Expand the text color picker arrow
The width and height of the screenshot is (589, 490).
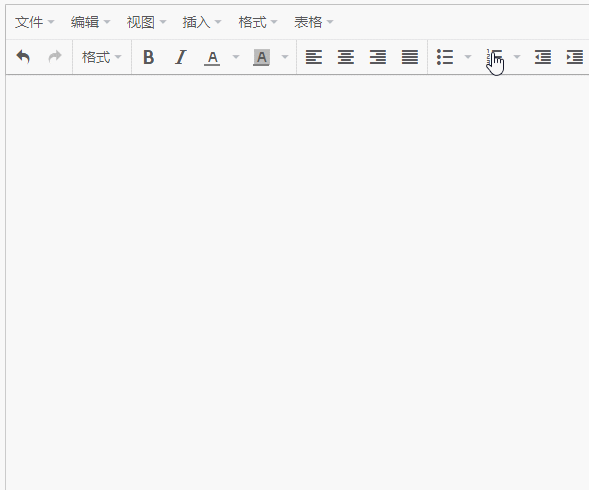point(236,57)
